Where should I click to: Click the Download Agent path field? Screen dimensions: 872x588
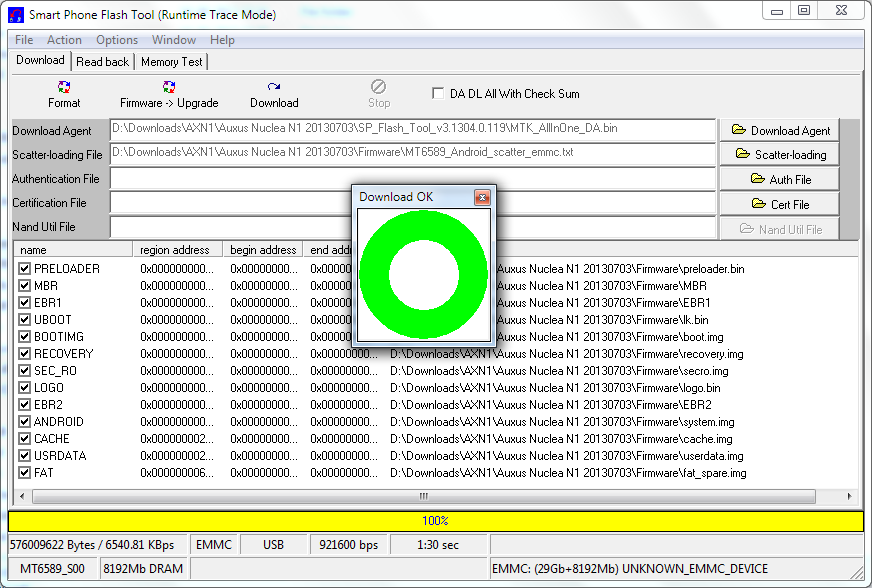click(413, 130)
